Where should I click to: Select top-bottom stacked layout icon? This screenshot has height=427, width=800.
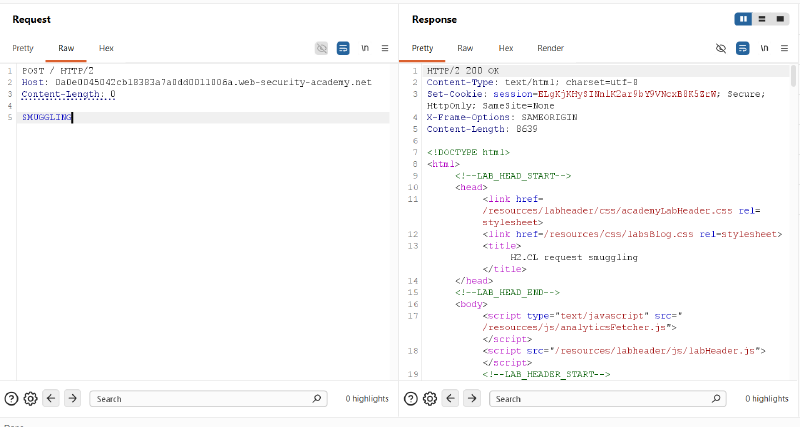[x=762, y=19]
